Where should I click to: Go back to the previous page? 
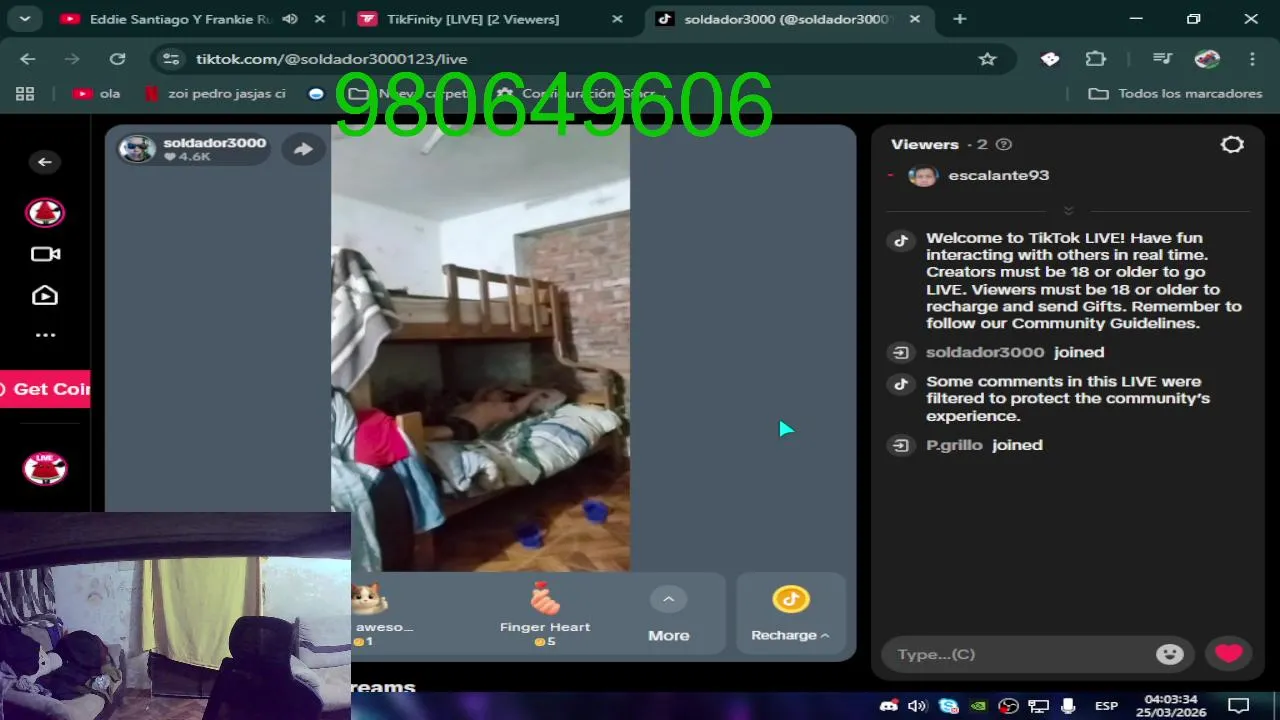point(27,59)
